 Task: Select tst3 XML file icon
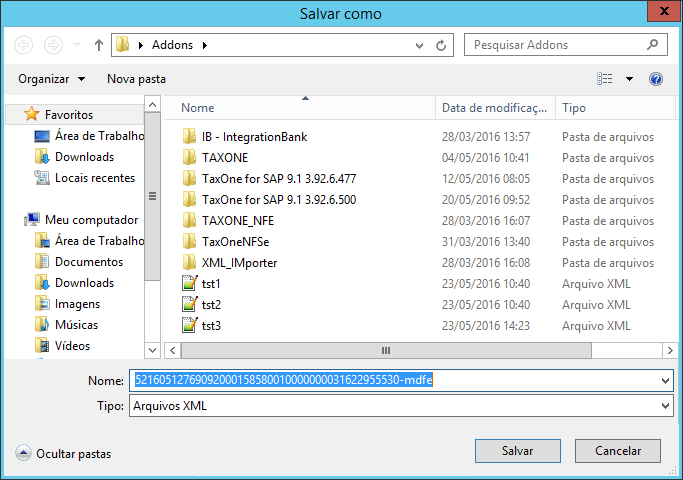tap(189, 325)
